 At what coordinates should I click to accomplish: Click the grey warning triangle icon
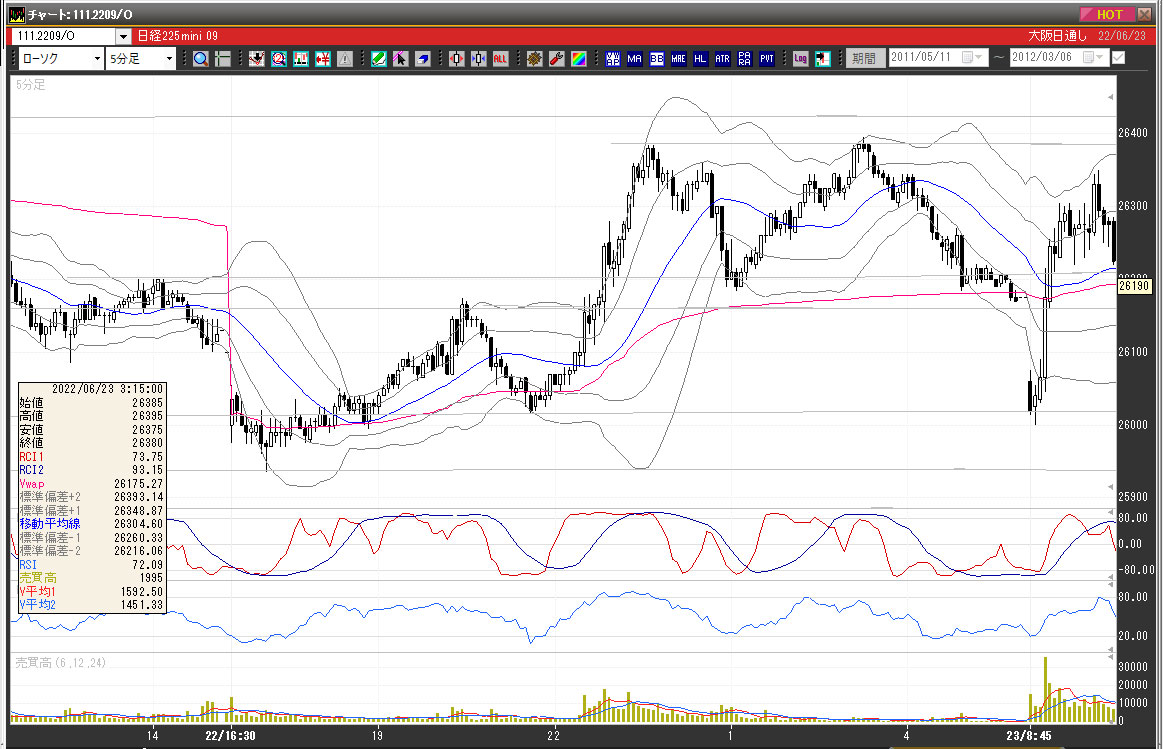pos(345,59)
